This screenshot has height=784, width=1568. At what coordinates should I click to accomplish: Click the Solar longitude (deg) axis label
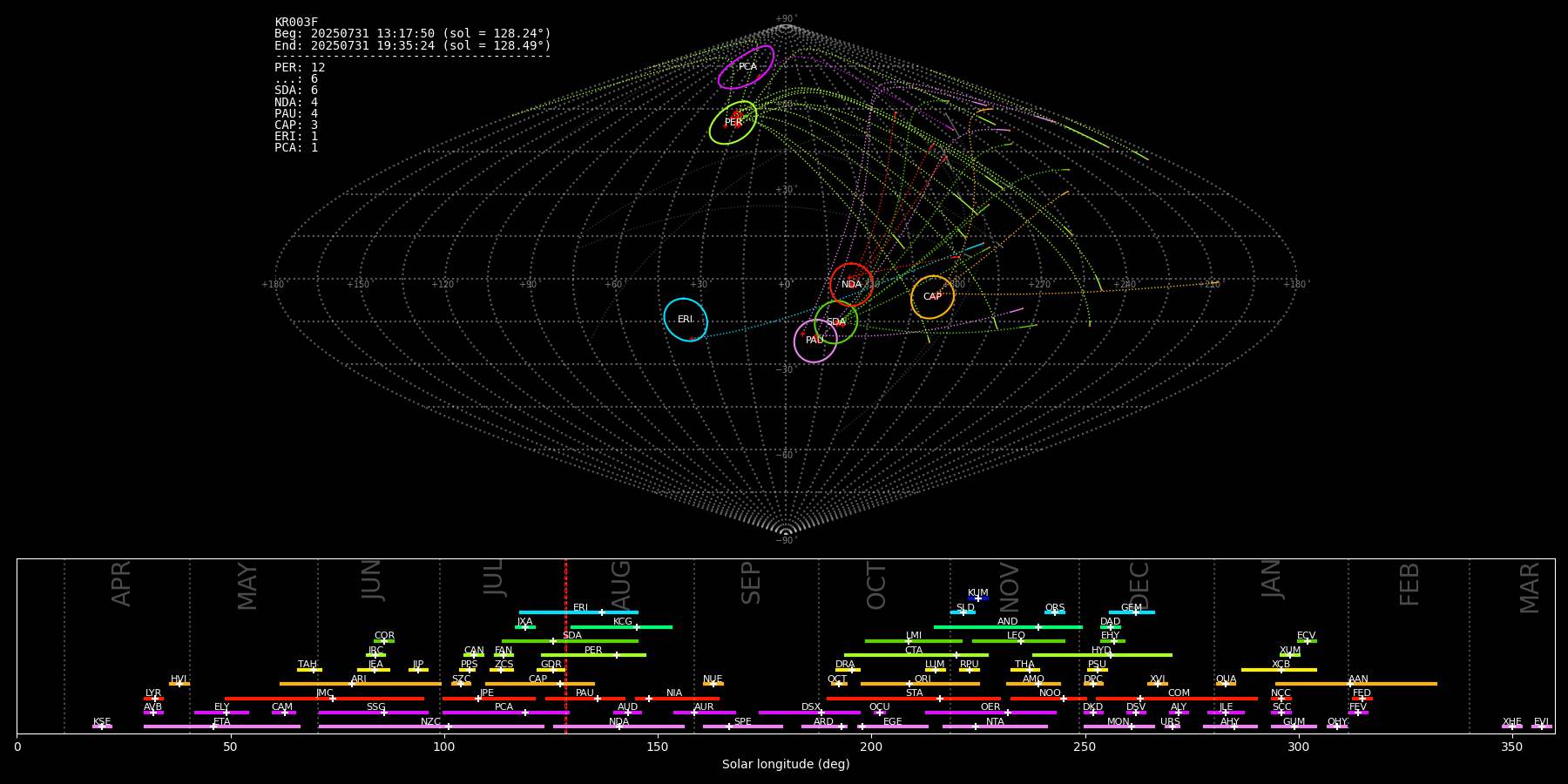point(786,765)
